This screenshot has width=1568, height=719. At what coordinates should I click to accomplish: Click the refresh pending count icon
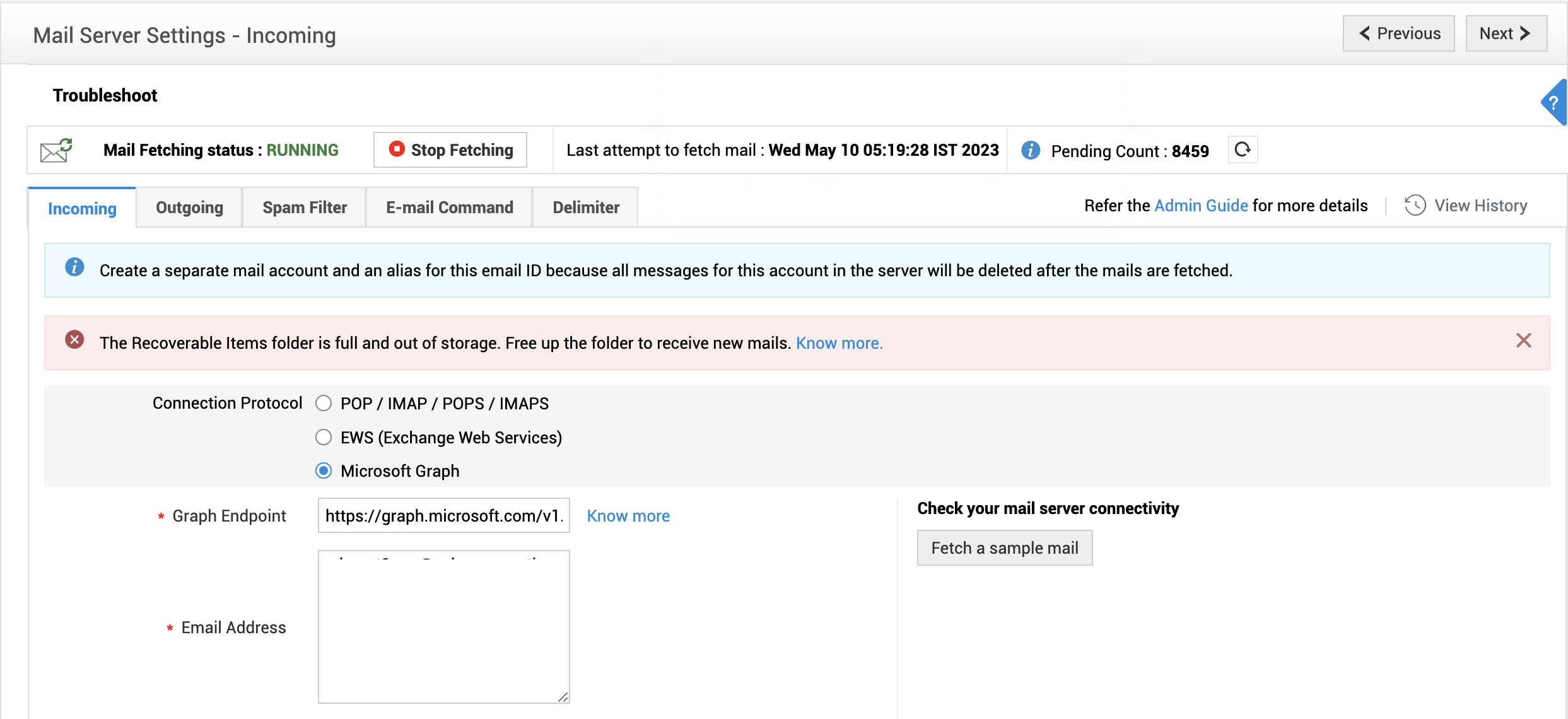click(1243, 150)
